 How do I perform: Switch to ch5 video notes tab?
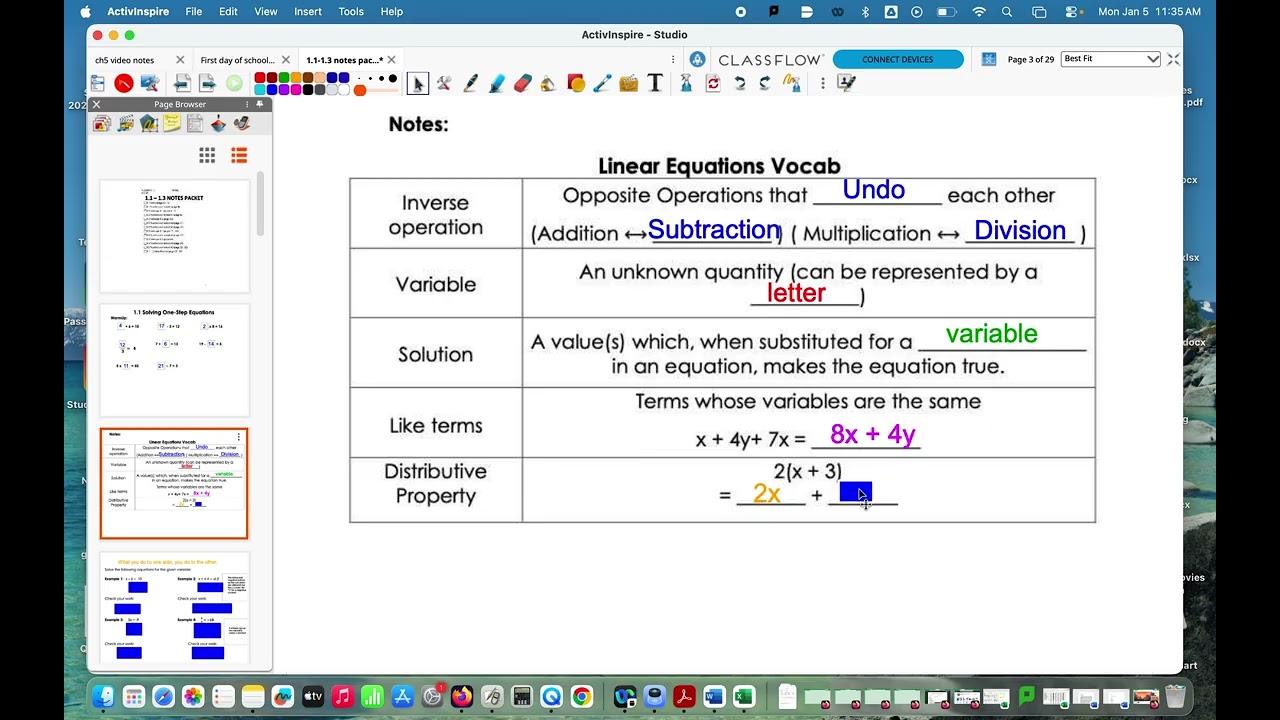tap(125, 60)
